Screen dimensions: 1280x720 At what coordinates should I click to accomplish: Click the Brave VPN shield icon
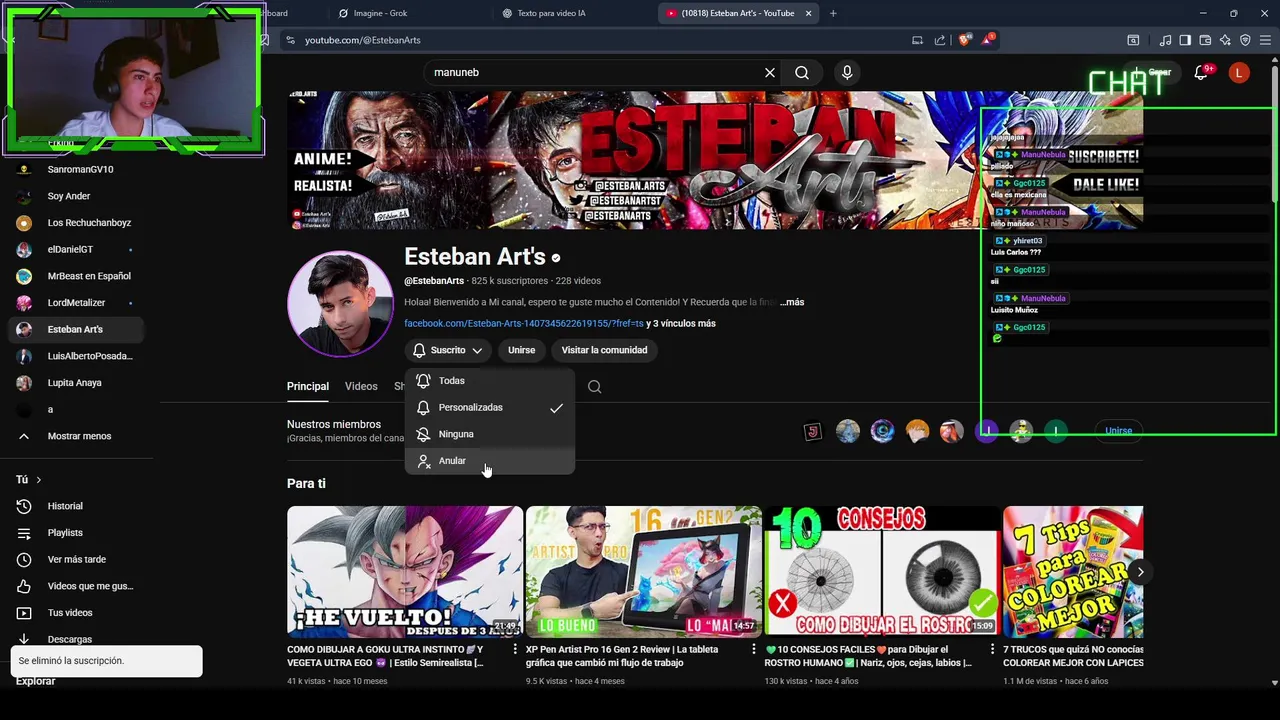(x=1245, y=40)
